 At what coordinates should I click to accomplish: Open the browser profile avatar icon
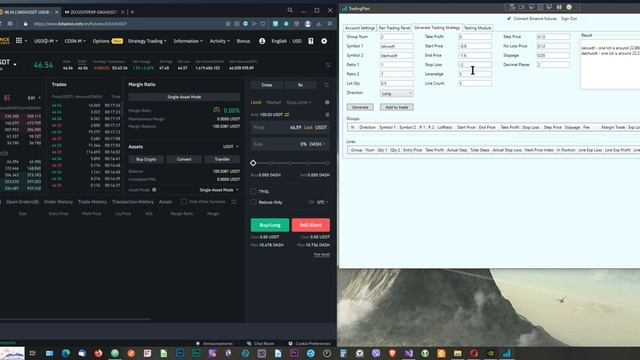point(308,24)
